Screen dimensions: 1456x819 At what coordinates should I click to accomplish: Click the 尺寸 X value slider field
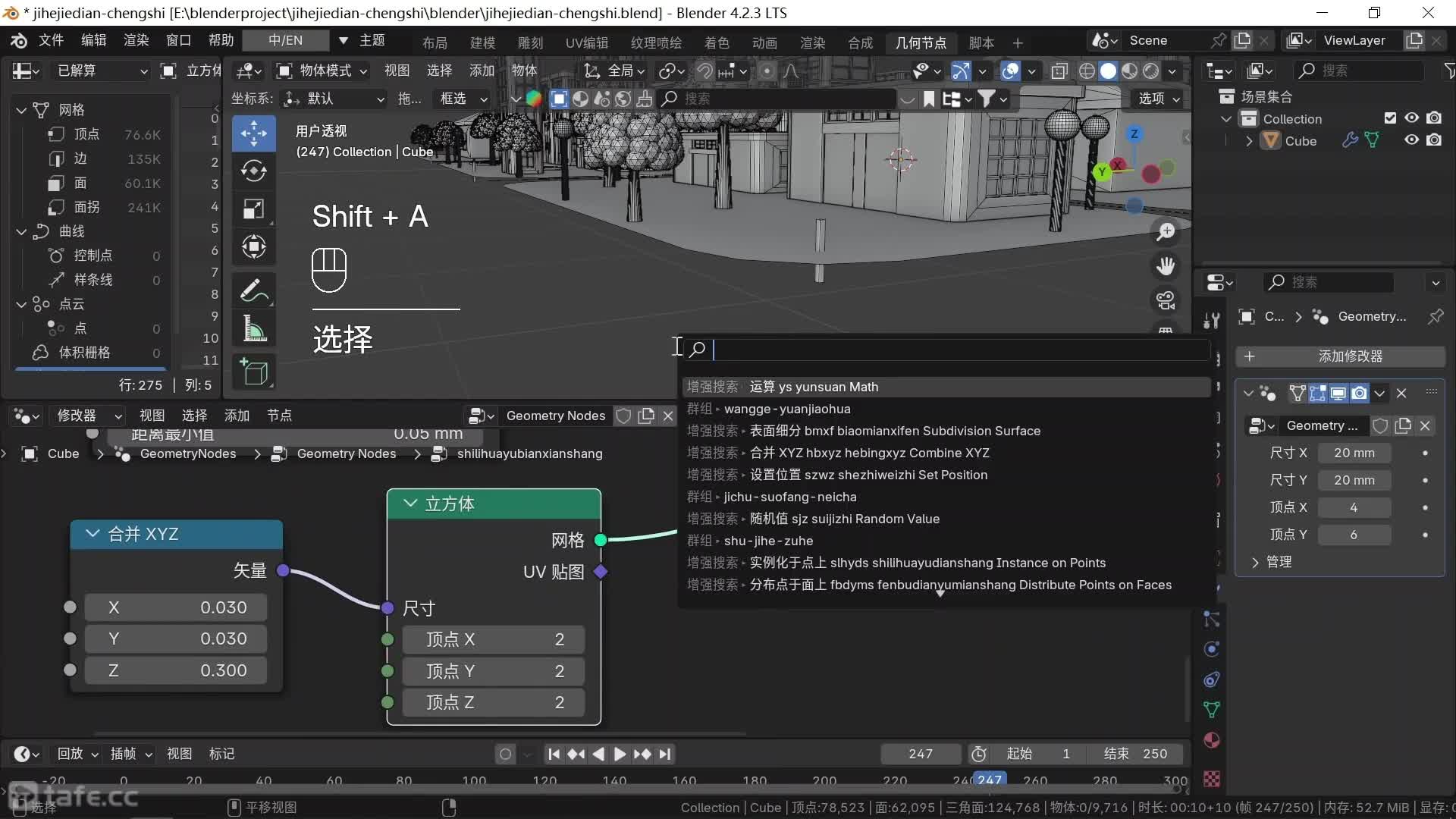point(1354,453)
